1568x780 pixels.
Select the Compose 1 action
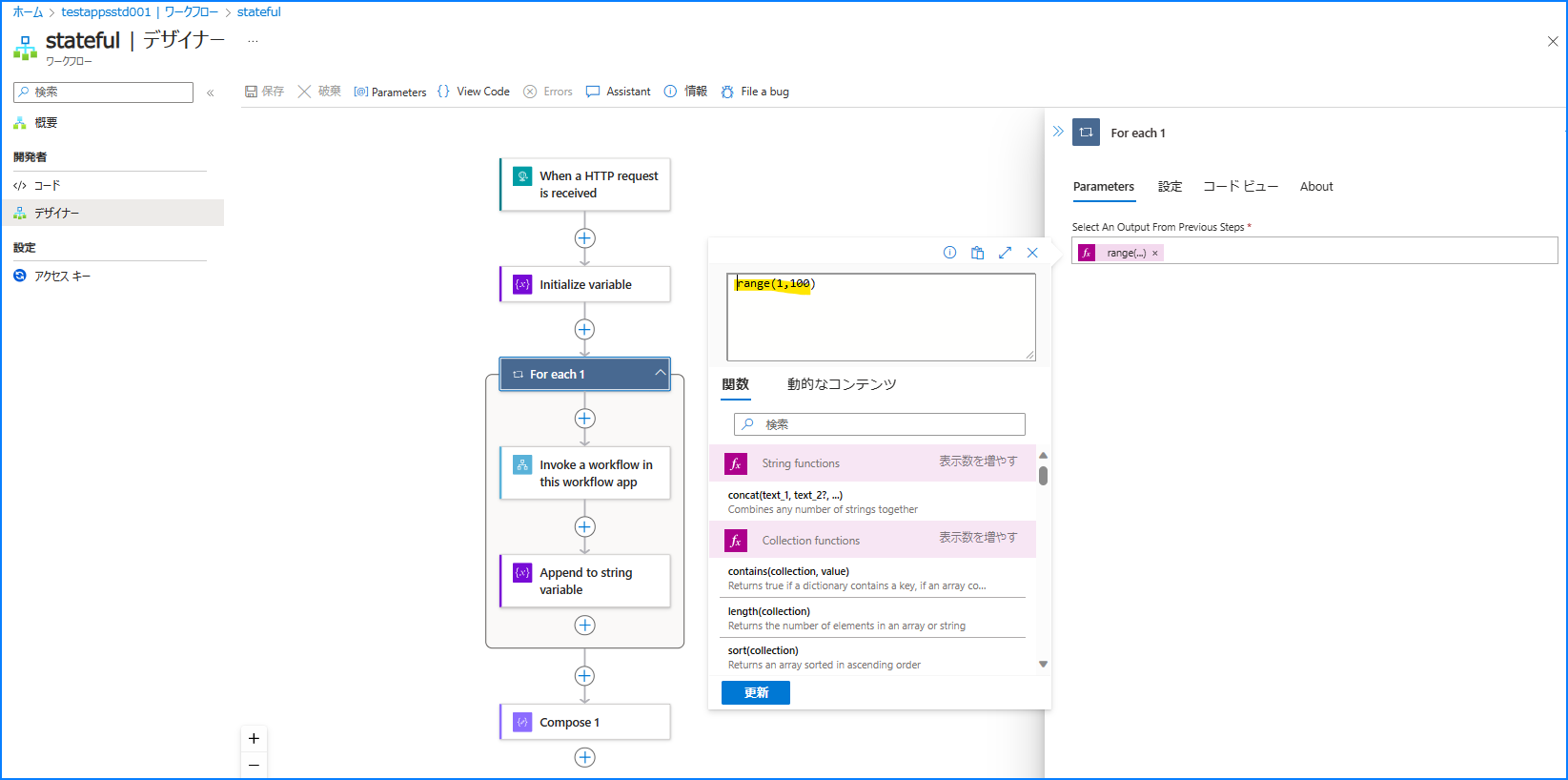point(585,722)
